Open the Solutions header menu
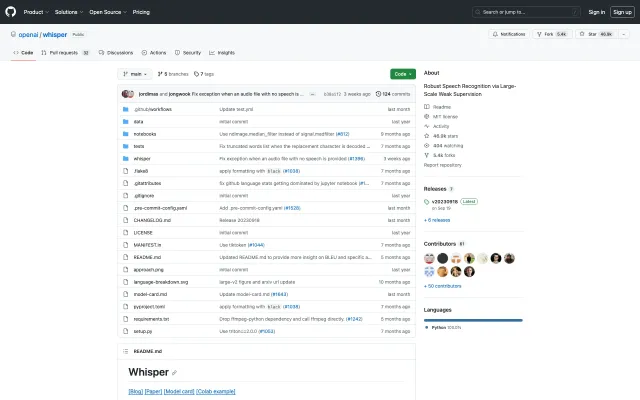This screenshot has height=400, width=640. [x=68, y=12]
